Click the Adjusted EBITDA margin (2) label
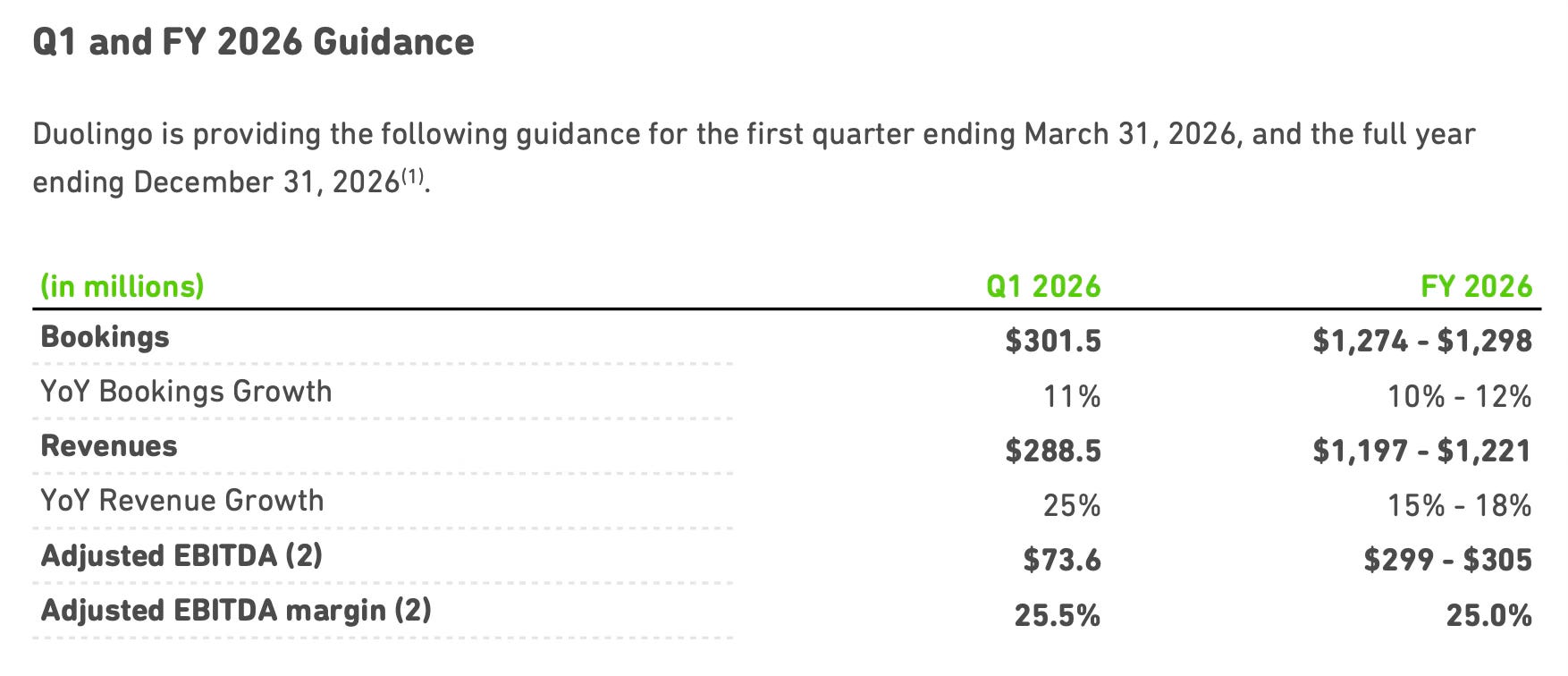1568x676 pixels. coord(236,611)
